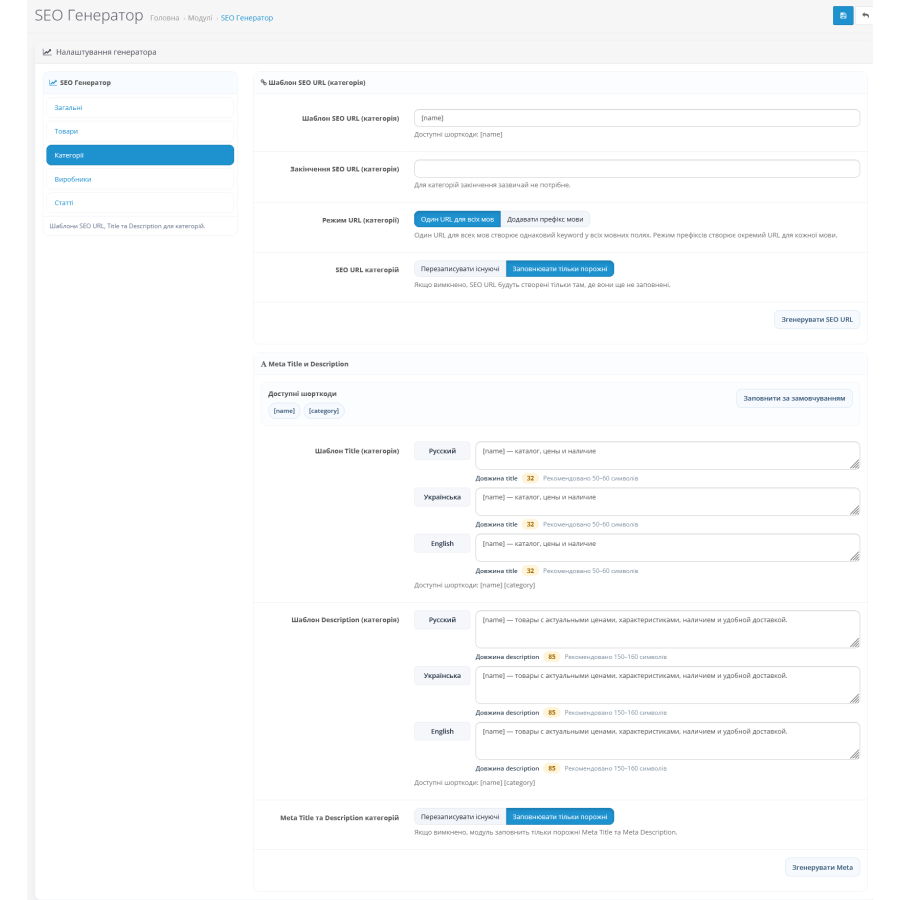Image resolution: width=900 pixels, height=900 pixels.
Task: Switch to Статті sidebar tab
Action: [x=140, y=203]
